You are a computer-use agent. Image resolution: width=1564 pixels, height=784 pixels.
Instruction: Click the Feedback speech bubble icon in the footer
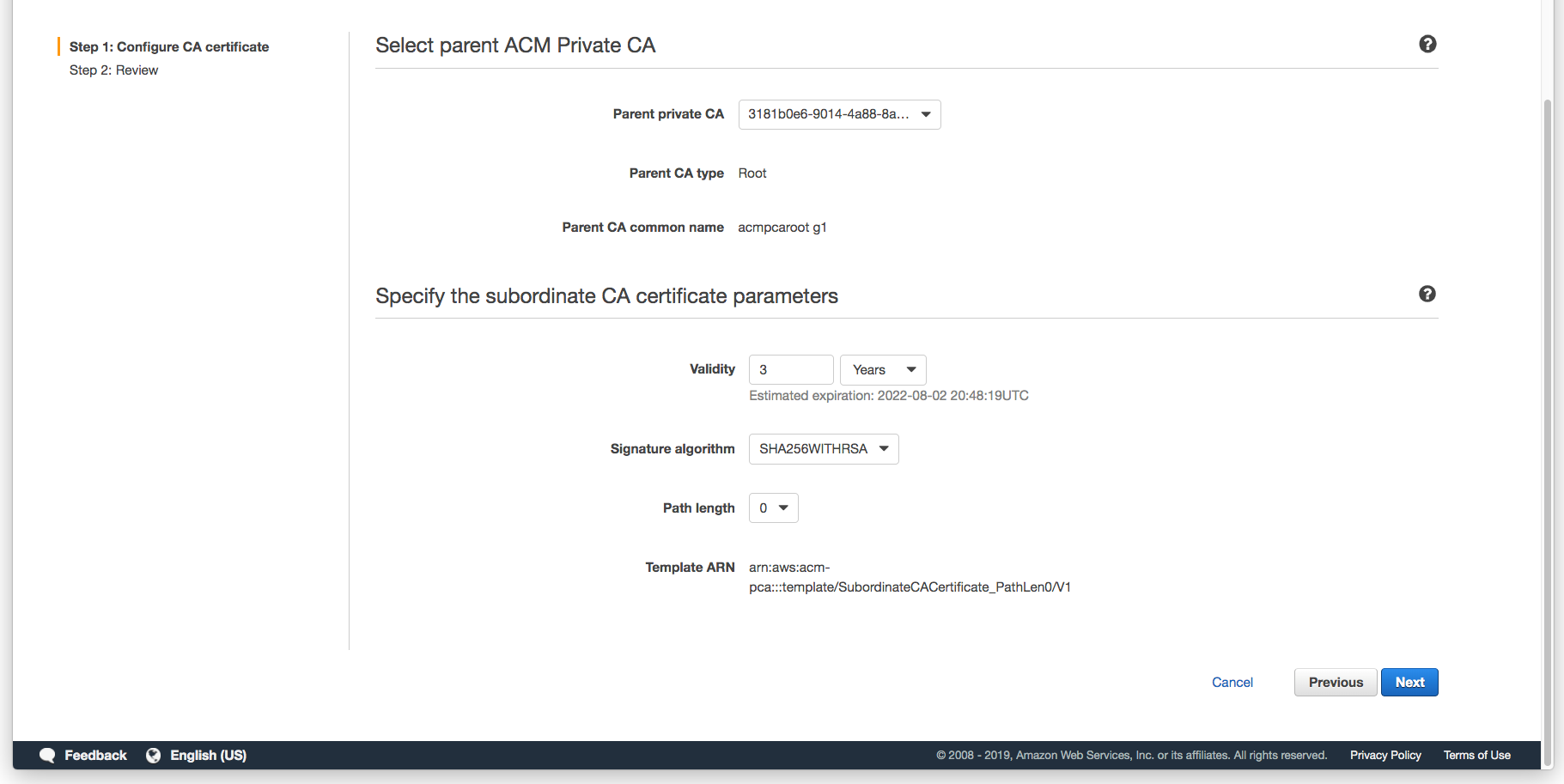[49, 755]
